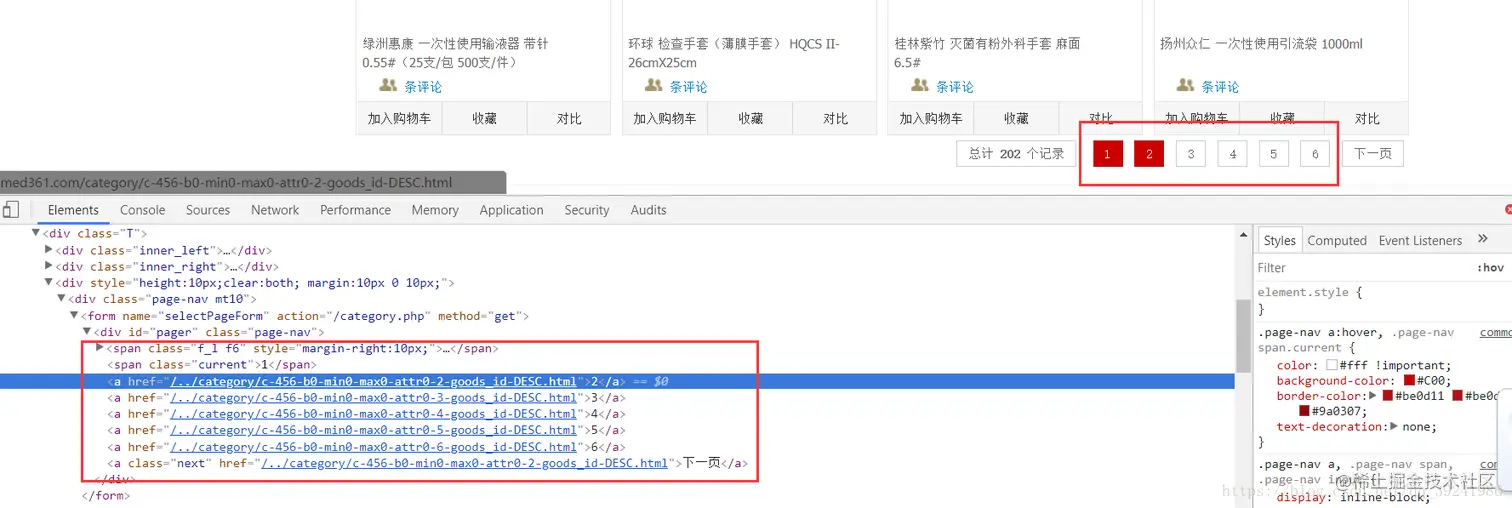Viewport: 1512px width, 508px height.
Task: Open 条评论 link under 桂林紫竹 手套
Action: (954, 87)
